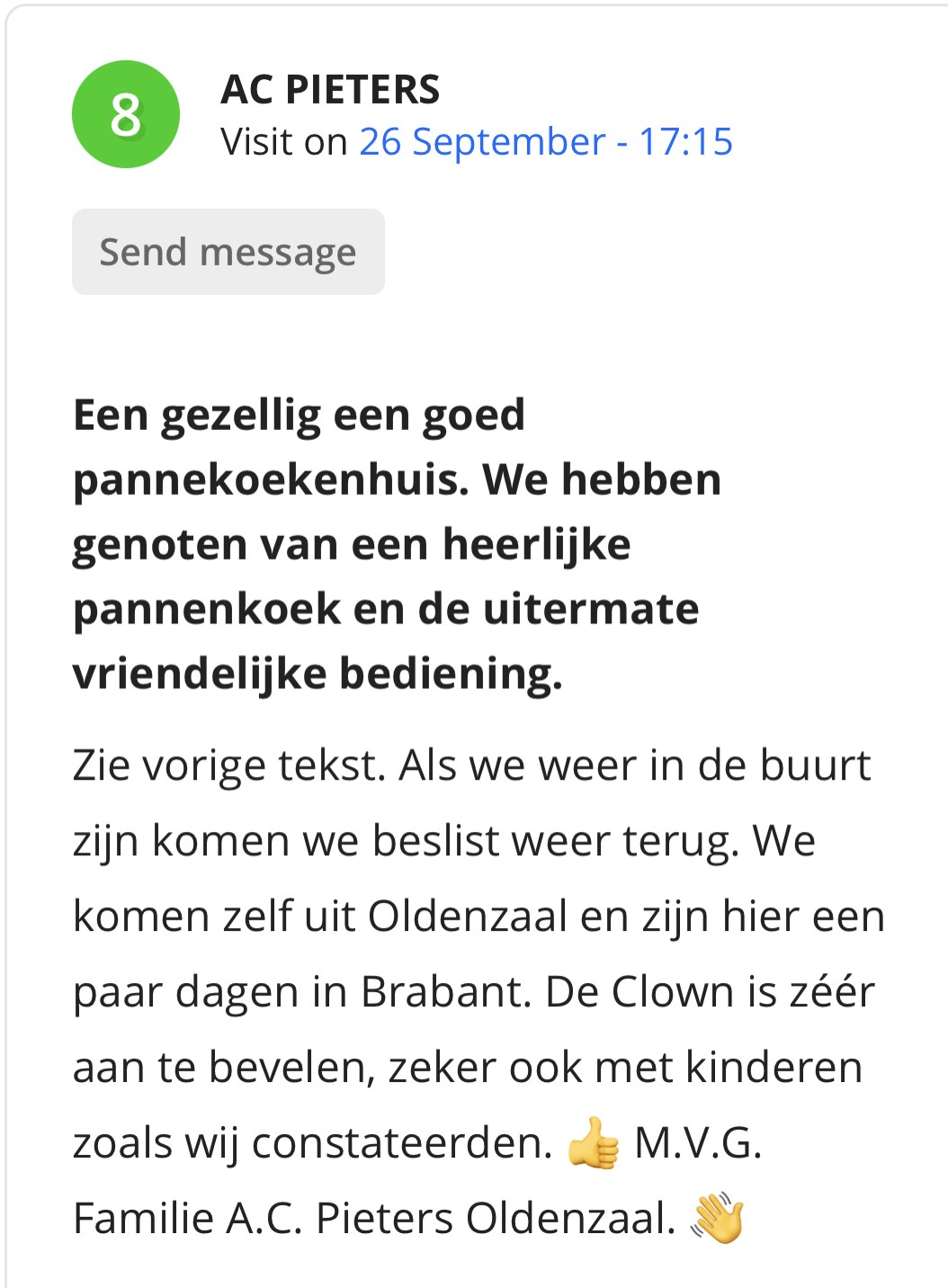Screen dimensions: 948x1288
Task: Click the word "heerlijke" in the title
Action: (537, 545)
